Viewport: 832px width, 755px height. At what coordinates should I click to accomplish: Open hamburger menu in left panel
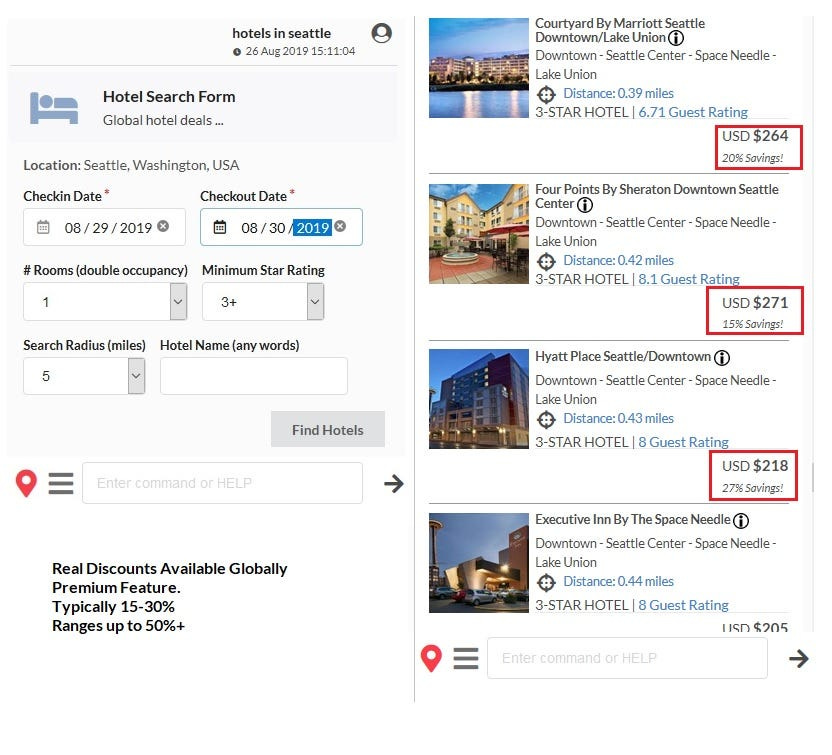point(61,483)
